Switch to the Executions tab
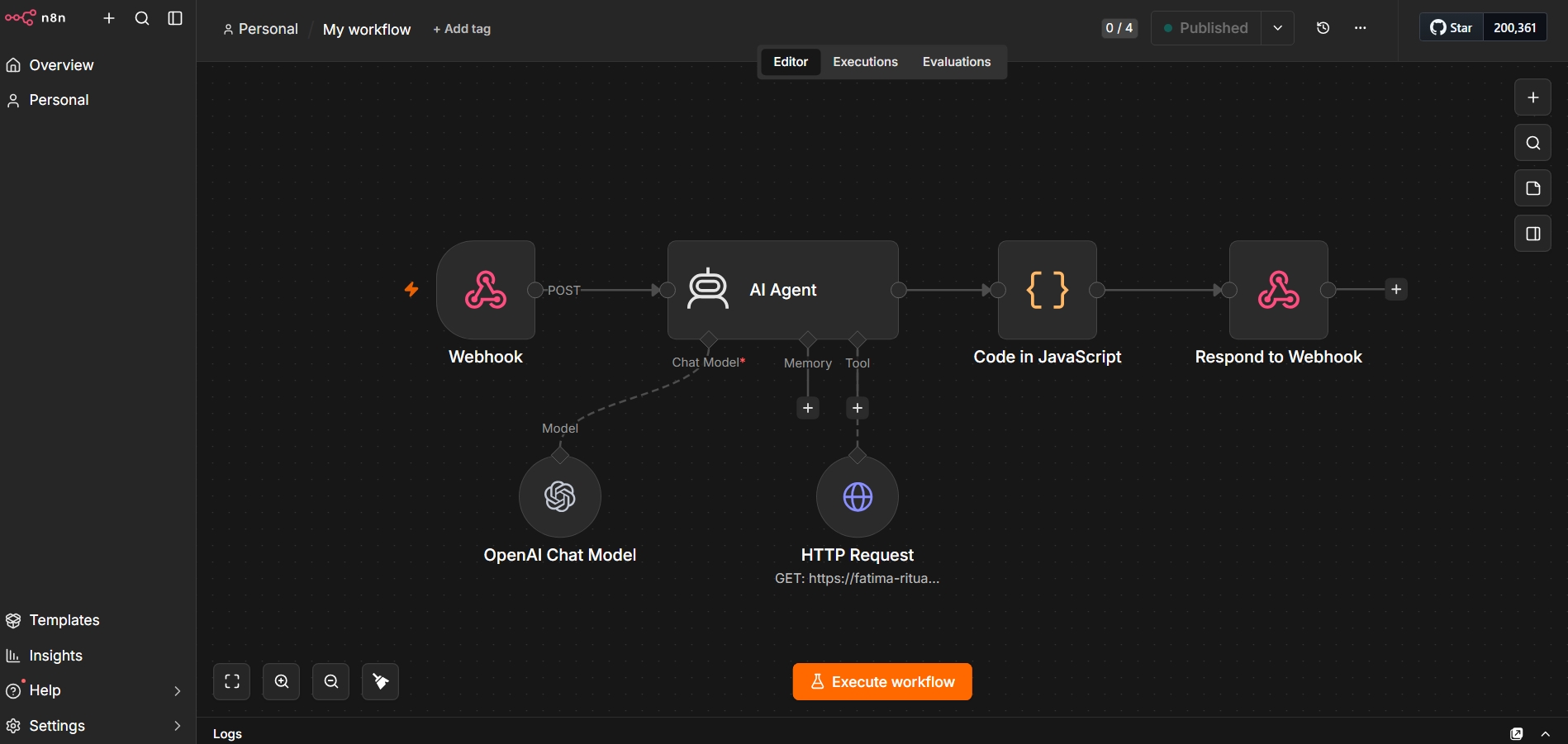This screenshot has width=1568, height=744. pyautogui.click(x=865, y=62)
